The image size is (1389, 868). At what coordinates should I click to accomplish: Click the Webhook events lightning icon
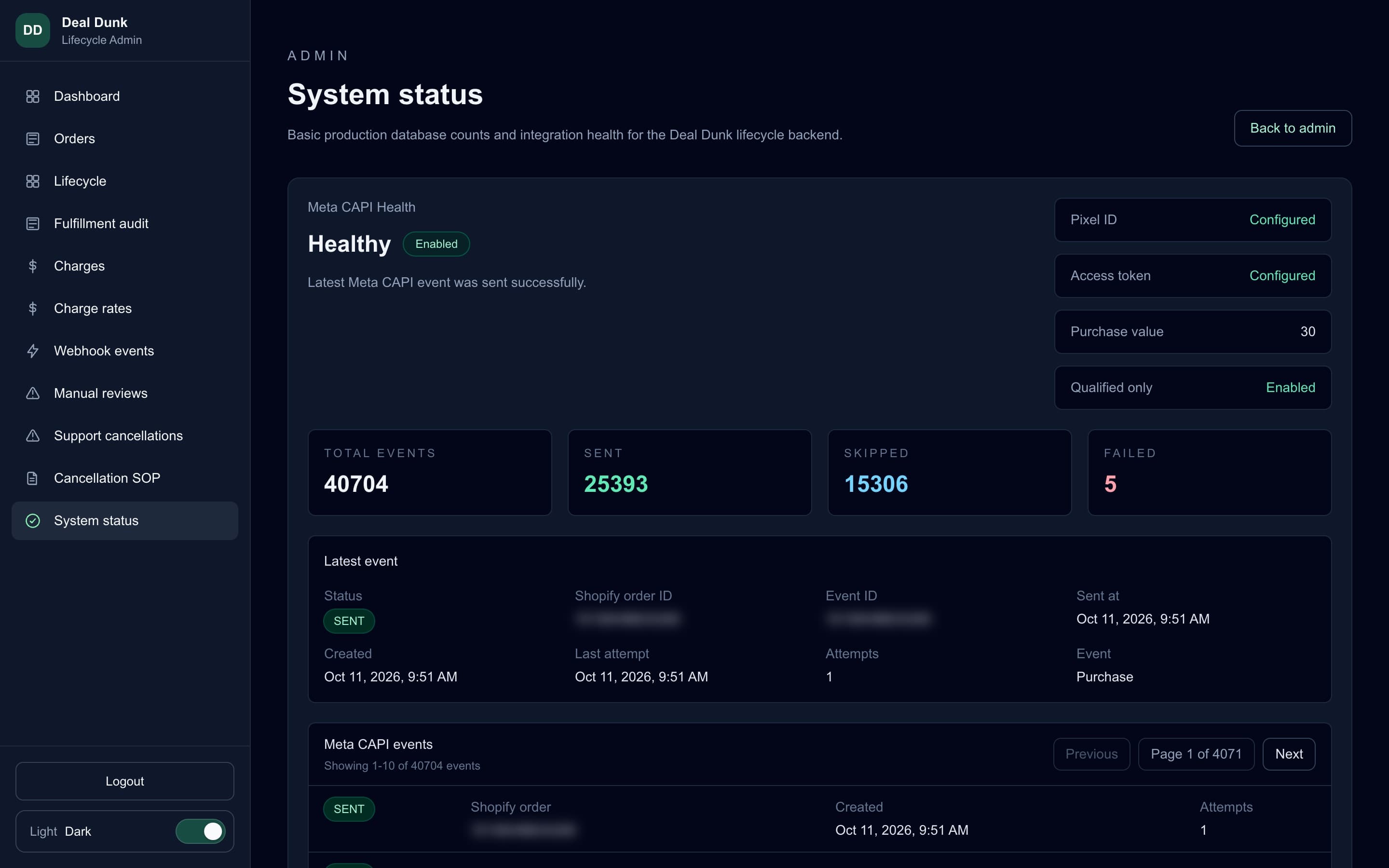pyautogui.click(x=33, y=352)
